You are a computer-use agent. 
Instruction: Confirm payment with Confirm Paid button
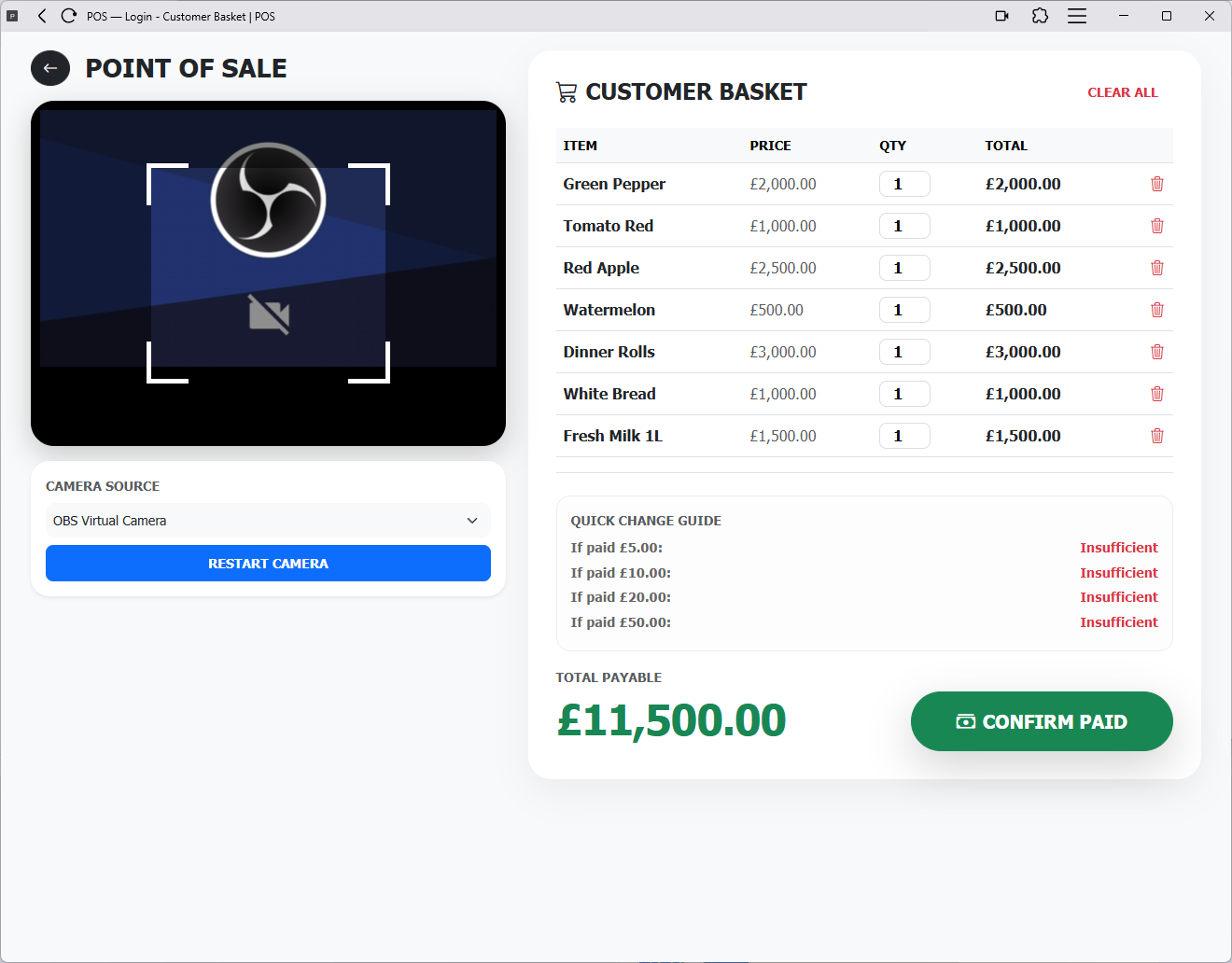click(x=1041, y=721)
